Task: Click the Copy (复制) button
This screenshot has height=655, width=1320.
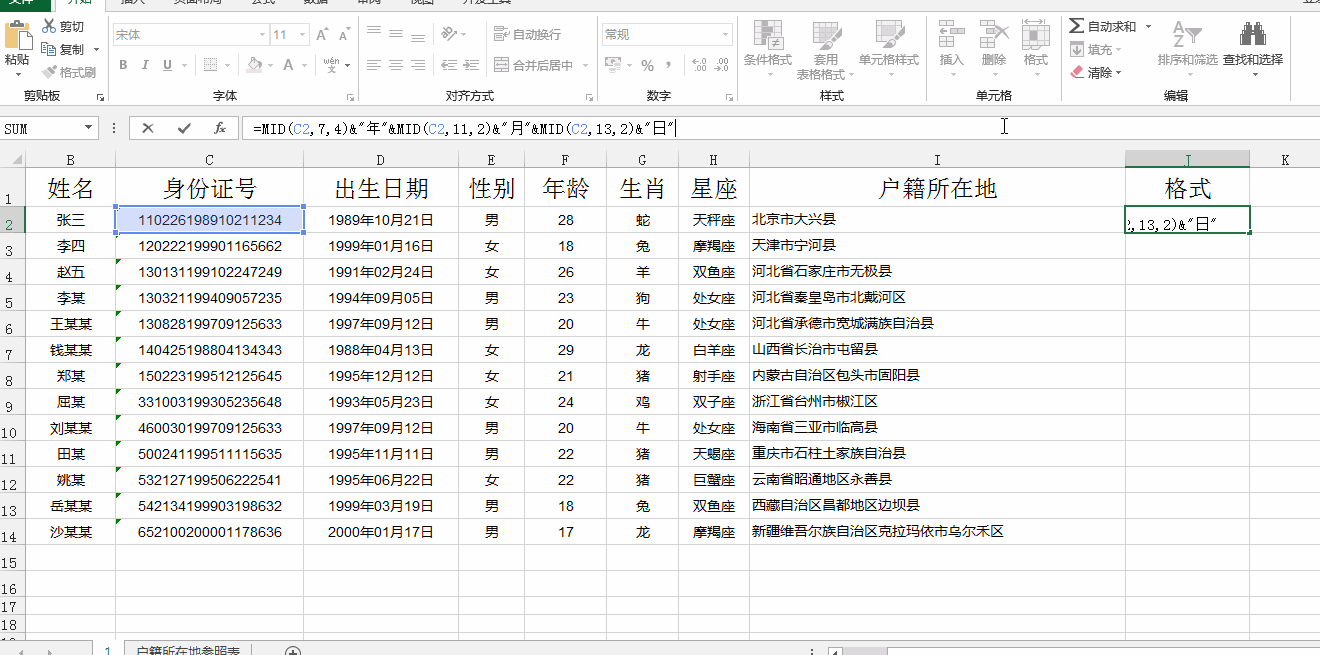Action: (64, 49)
